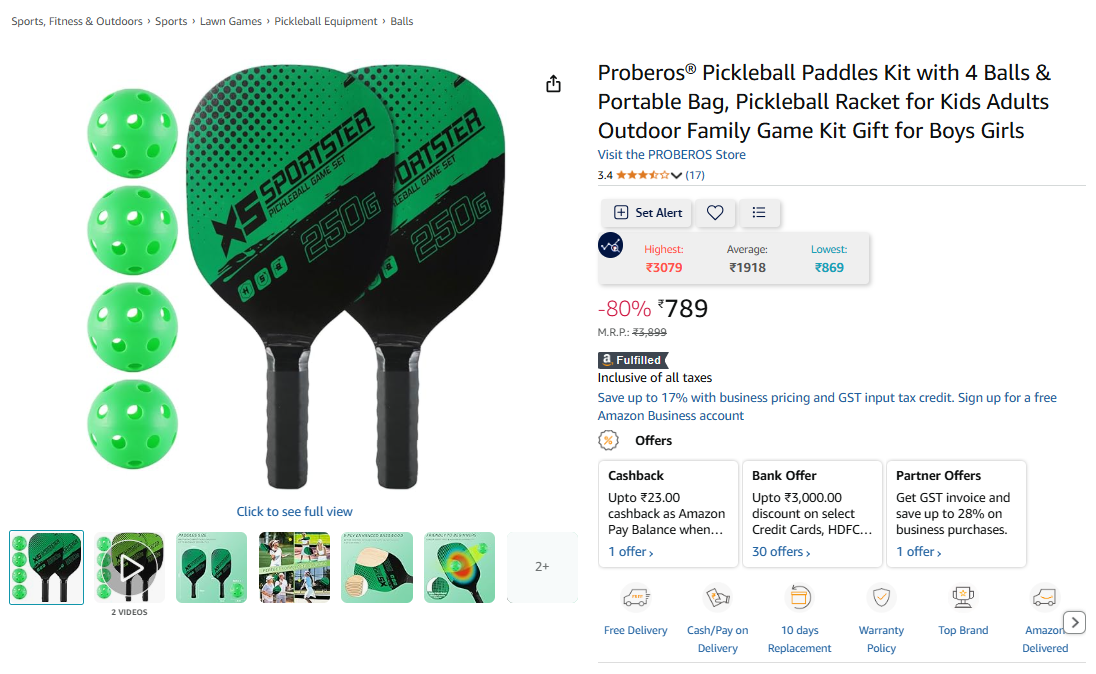The width and height of the screenshot is (1096, 674).
Task: Go to Lawn Games breadcrumb
Action: pos(231,22)
